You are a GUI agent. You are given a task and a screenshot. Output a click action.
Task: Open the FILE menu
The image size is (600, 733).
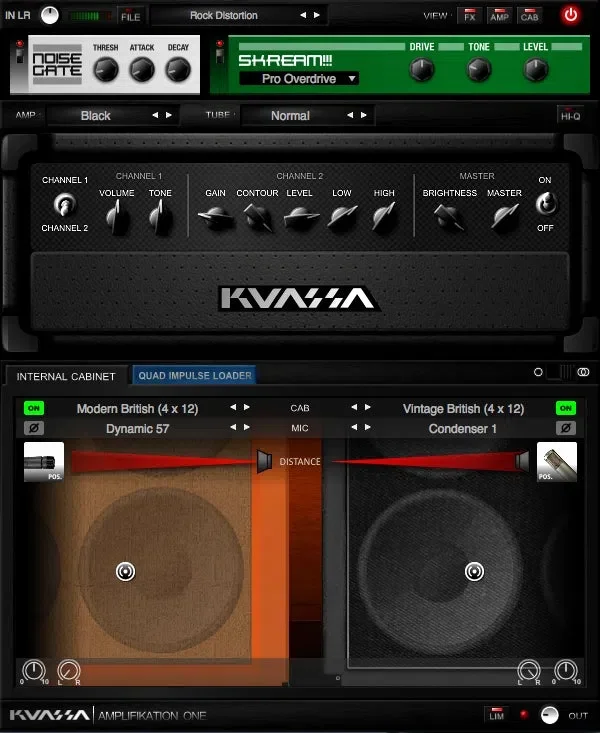[x=130, y=16]
